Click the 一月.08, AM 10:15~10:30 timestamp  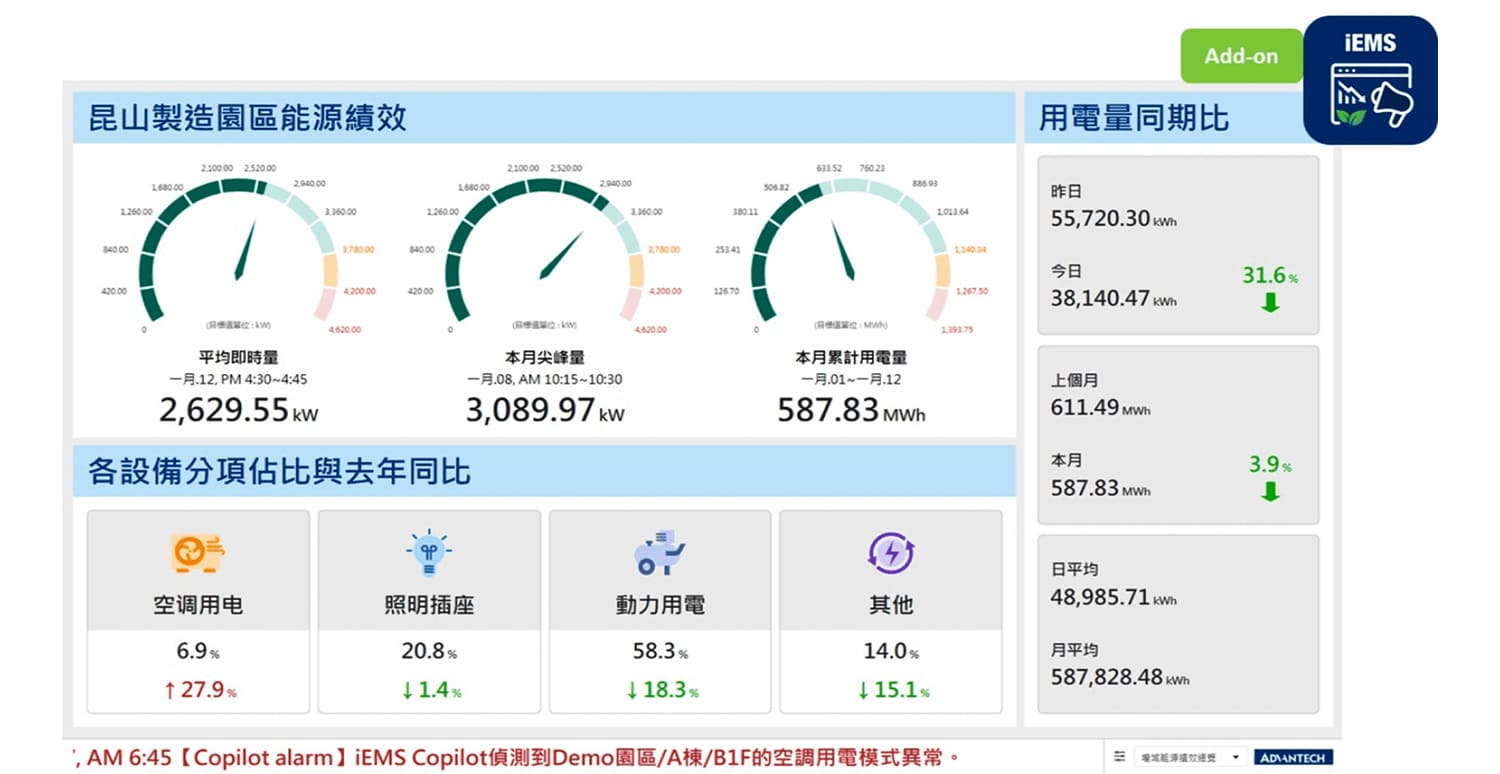tap(545, 380)
